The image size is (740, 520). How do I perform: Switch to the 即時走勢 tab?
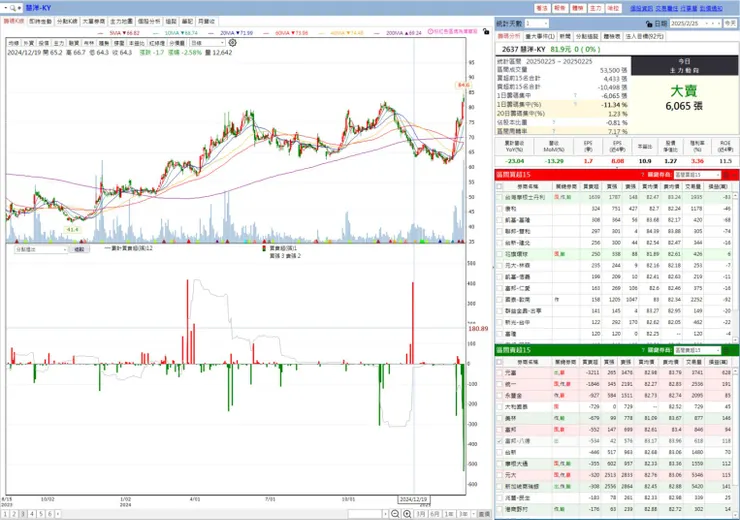tap(40, 22)
